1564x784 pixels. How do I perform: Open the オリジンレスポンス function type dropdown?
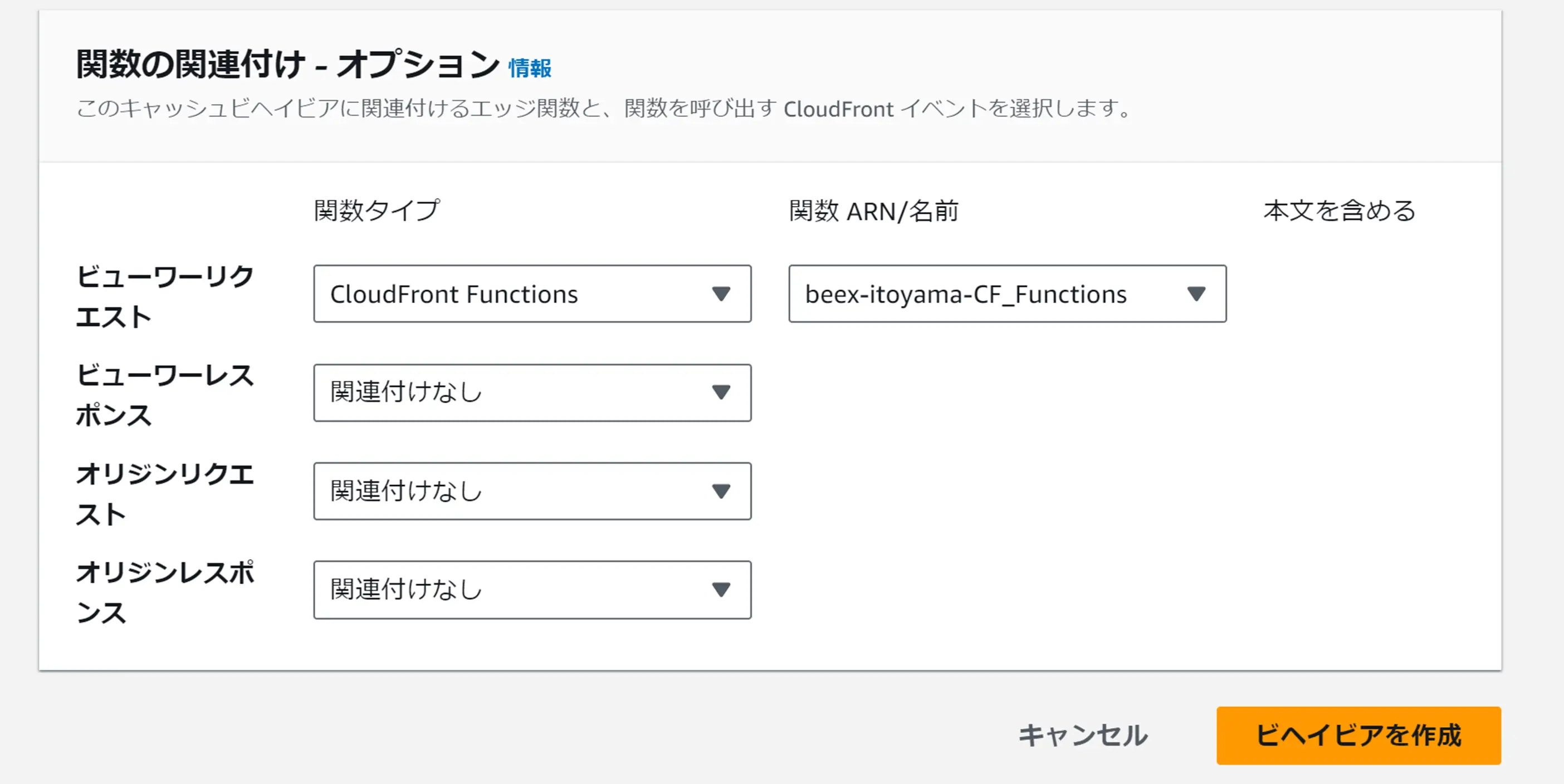tap(532, 590)
